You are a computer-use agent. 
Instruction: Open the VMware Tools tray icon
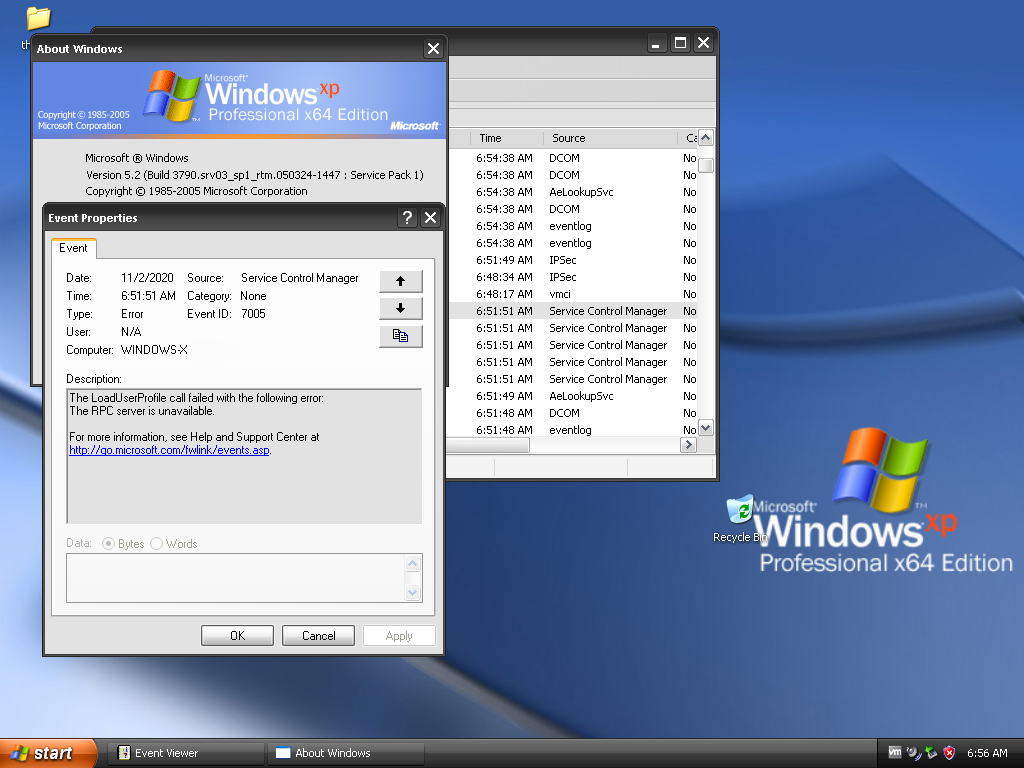[x=895, y=752]
